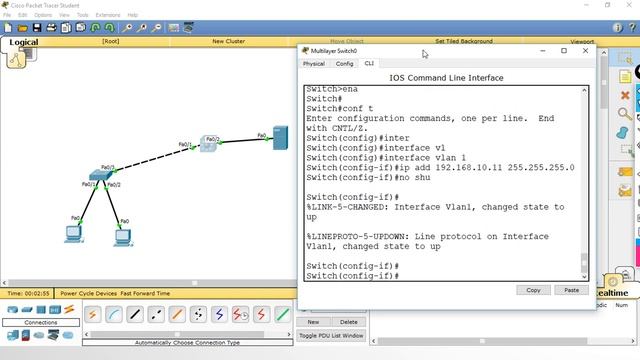
Task: Click the Zoom In magnifier icon
Action: [x=127, y=28]
